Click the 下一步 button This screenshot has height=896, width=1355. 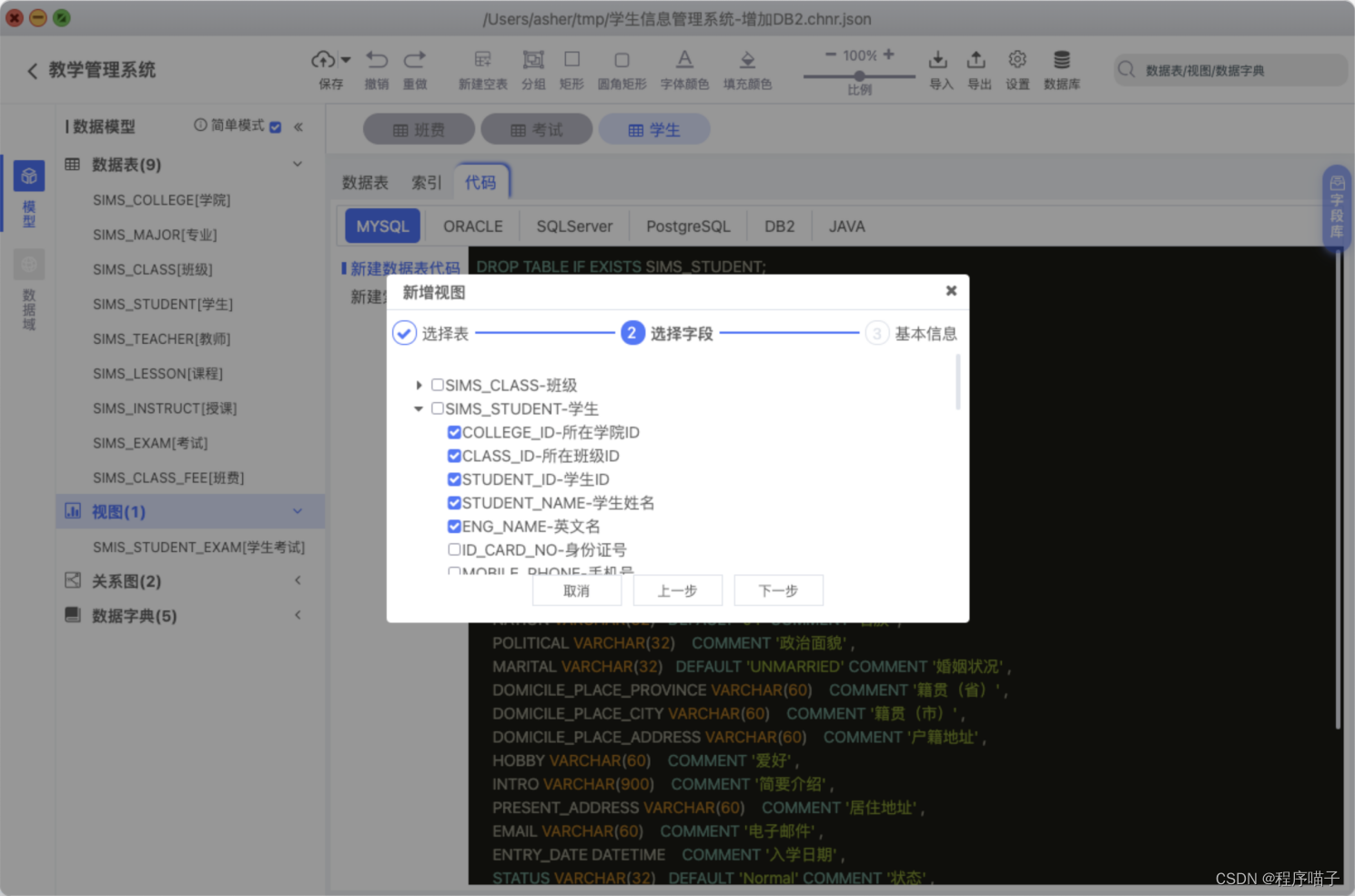tap(778, 590)
